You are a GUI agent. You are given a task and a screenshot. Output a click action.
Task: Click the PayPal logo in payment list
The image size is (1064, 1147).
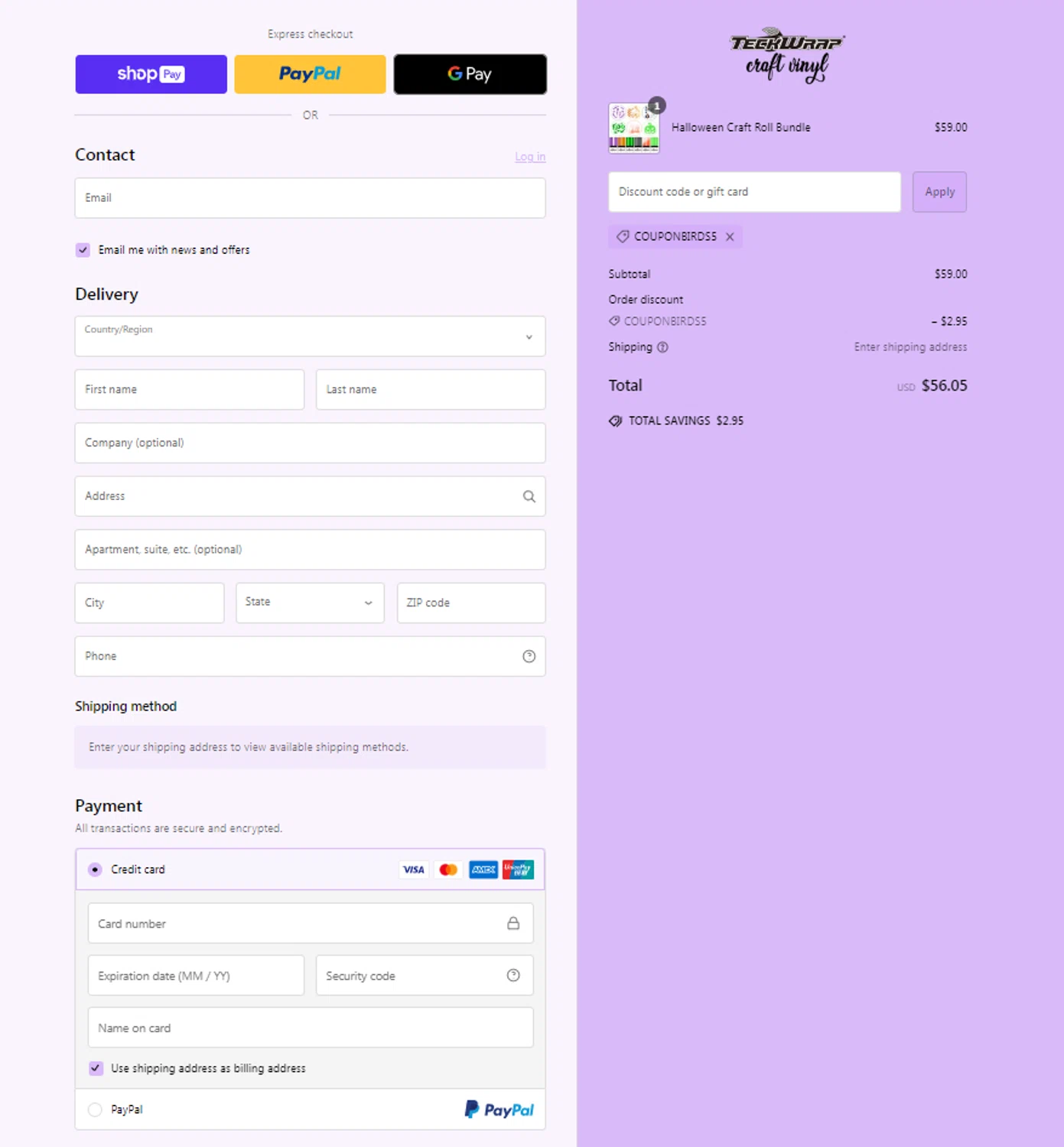point(499,1110)
